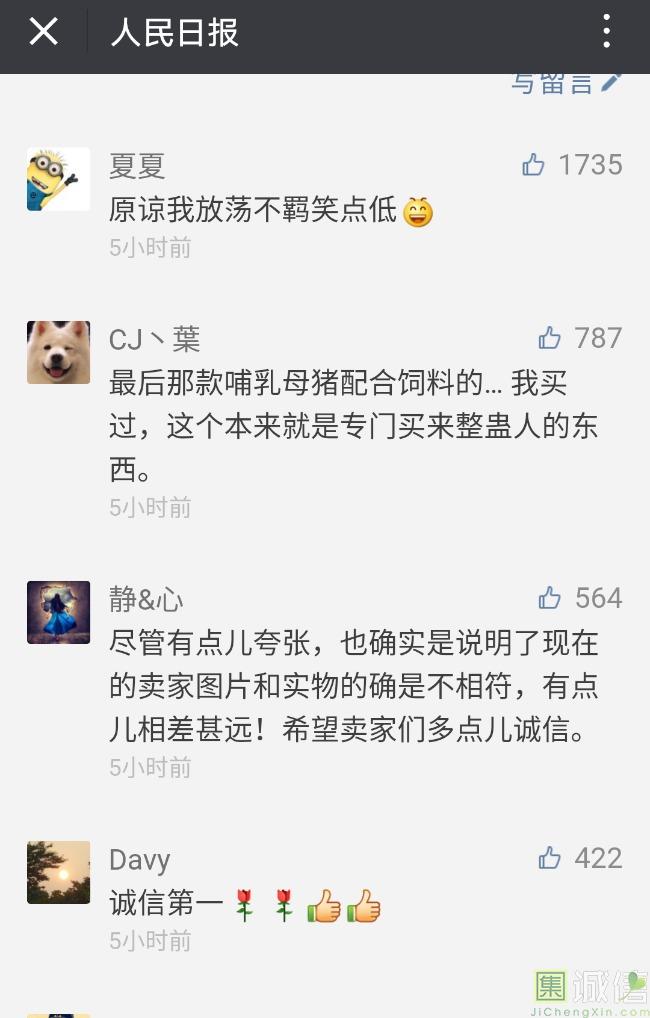Tap the username CJ丶葉

tap(155, 339)
